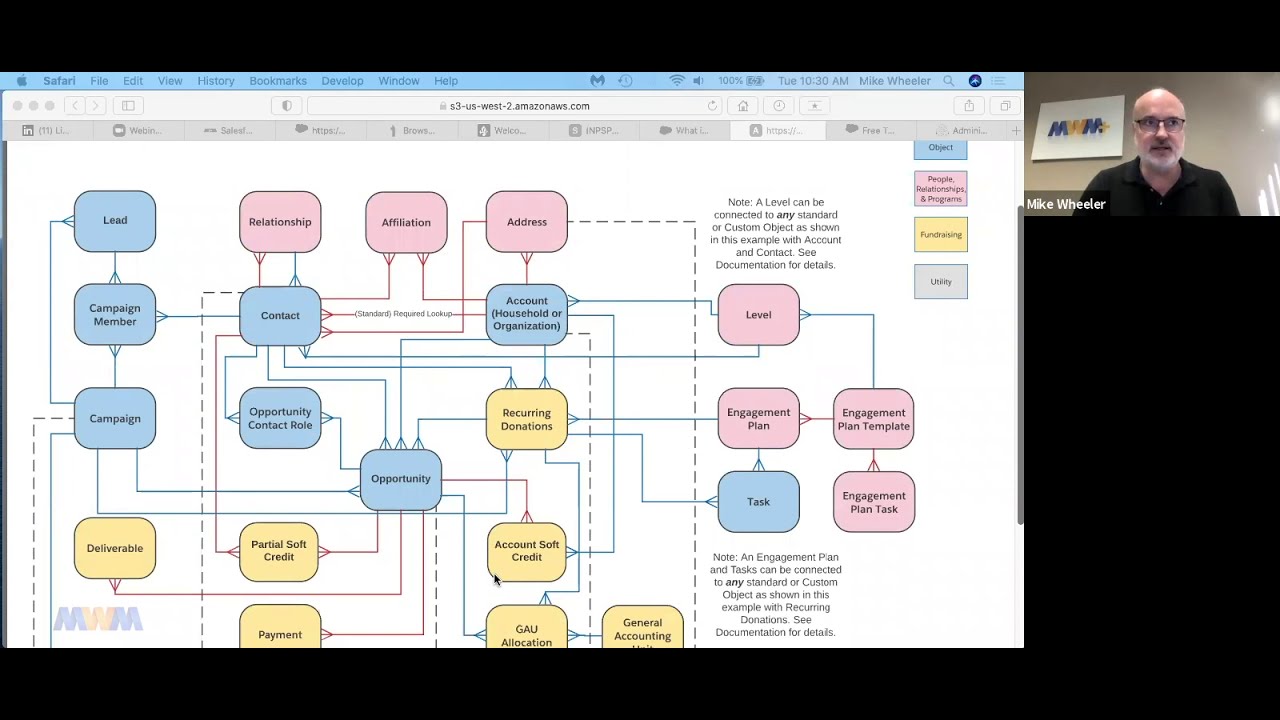
Task: Click the Malwarebytes menu bar icon
Action: click(597, 81)
